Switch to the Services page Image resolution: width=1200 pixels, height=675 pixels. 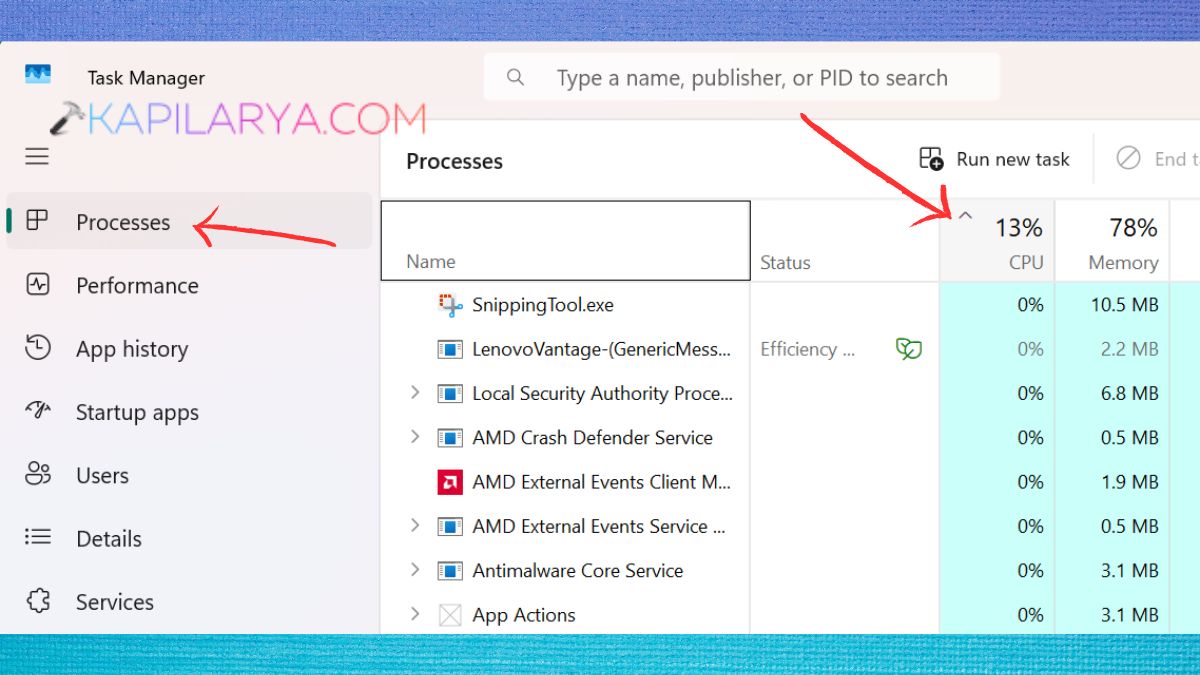[x=189, y=601]
